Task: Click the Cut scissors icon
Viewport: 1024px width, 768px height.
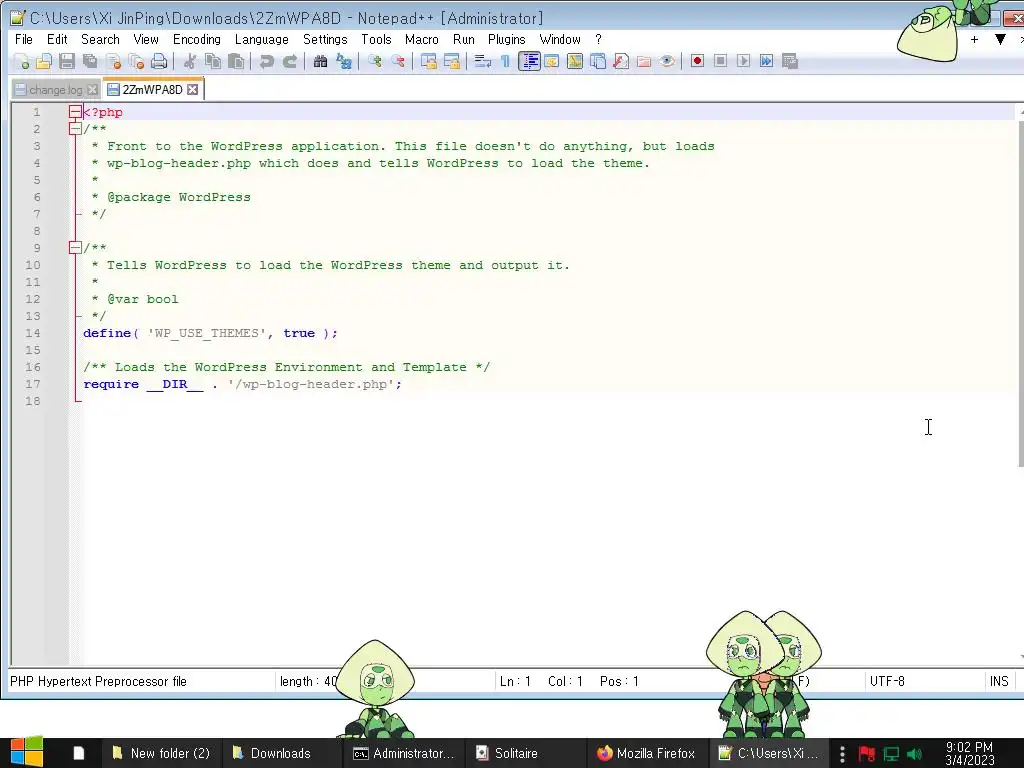Action: click(190, 61)
